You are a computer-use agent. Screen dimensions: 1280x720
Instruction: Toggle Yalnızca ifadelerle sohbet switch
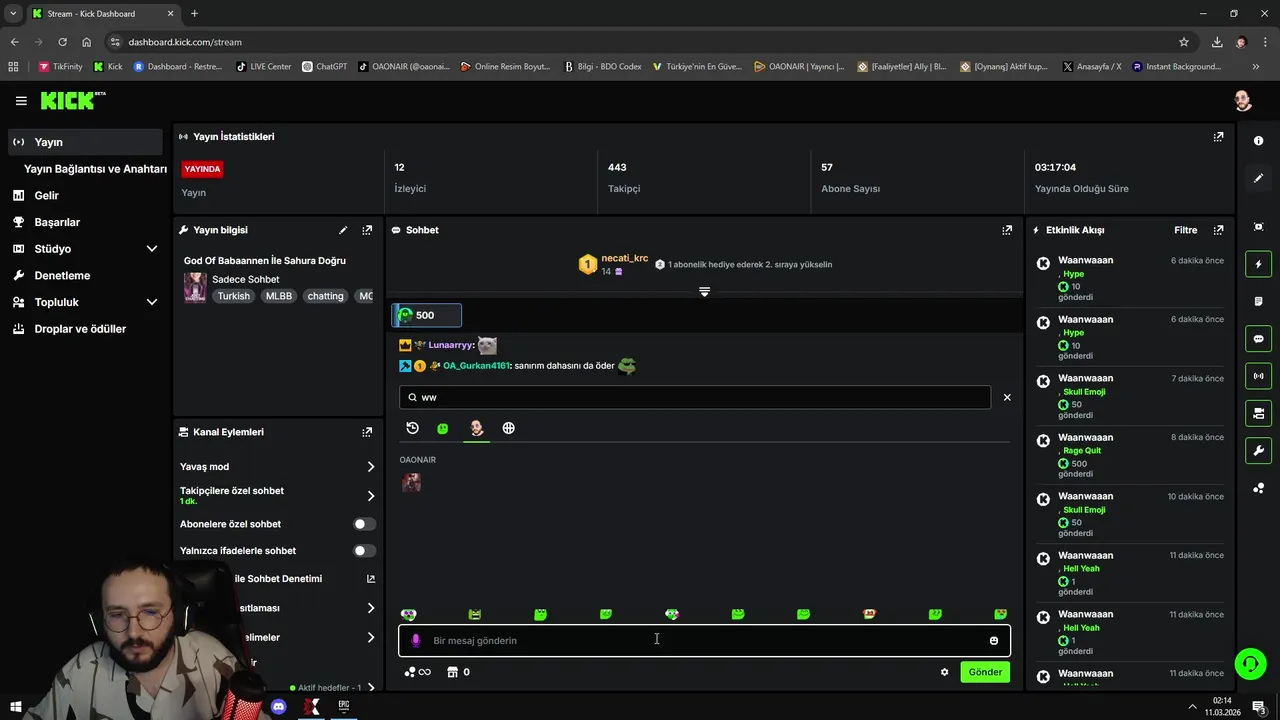pyautogui.click(x=364, y=551)
